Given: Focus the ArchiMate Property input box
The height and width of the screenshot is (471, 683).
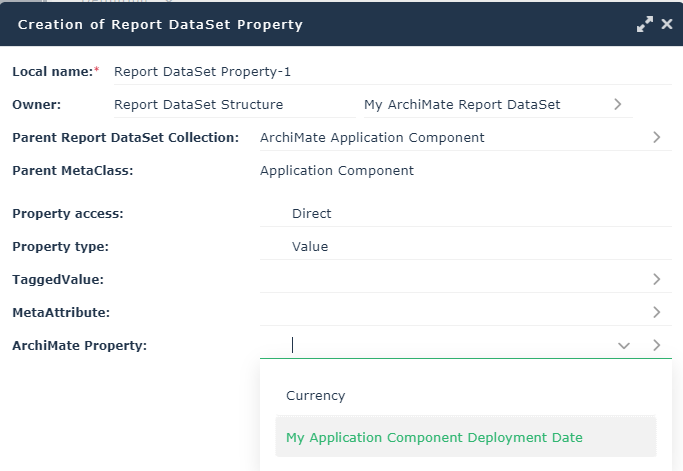Looking at the screenshot, I should (440, 346).
